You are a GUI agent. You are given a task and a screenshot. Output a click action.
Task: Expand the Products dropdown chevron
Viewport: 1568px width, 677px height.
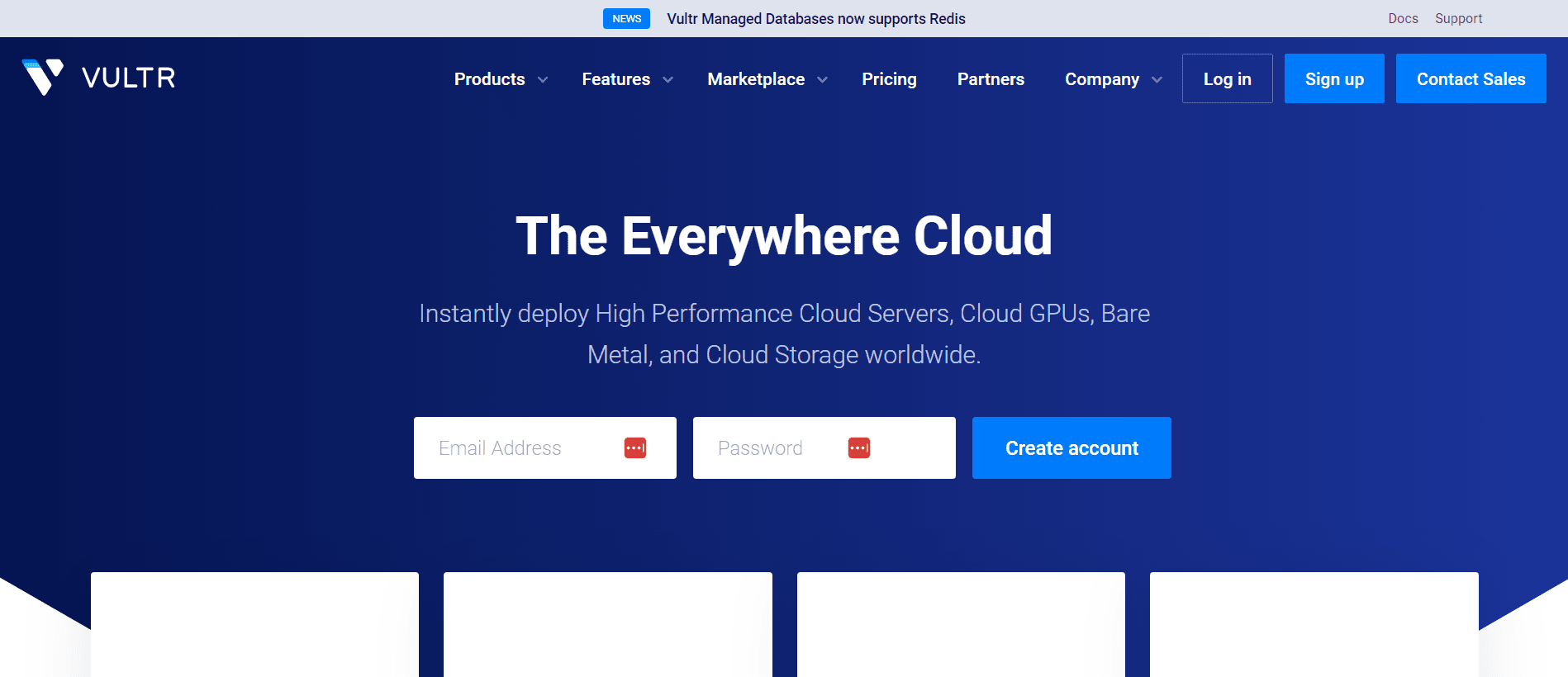point(543,80)
